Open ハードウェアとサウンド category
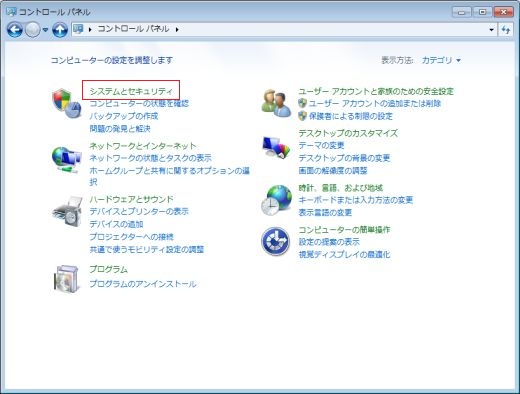Viewport: 520px width, 394px height. (x=131, y=199)
